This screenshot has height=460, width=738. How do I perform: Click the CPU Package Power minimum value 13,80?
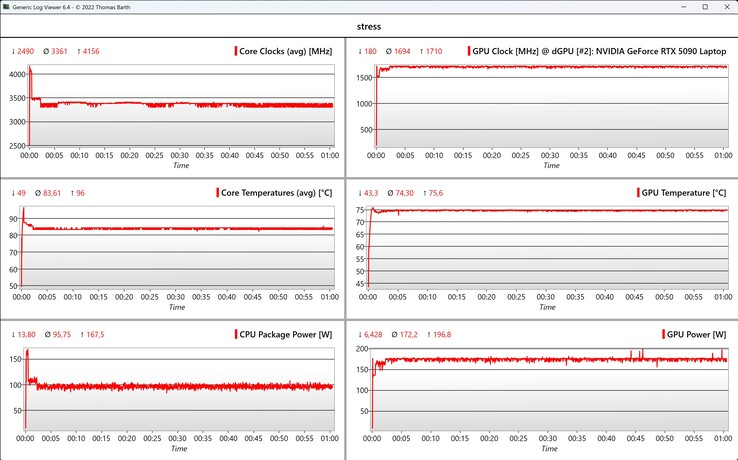[x=26, y=335]
